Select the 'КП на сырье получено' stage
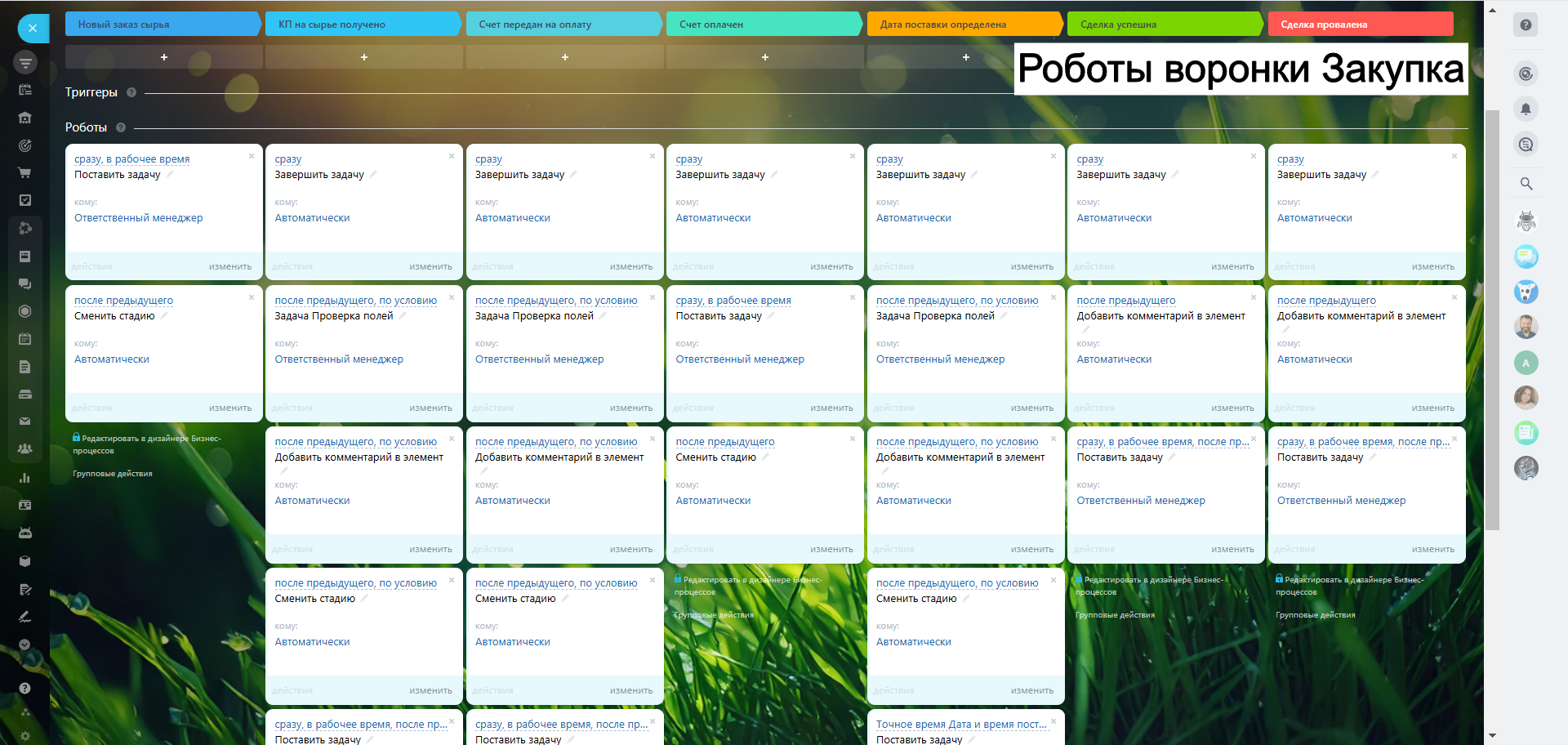 363,25
